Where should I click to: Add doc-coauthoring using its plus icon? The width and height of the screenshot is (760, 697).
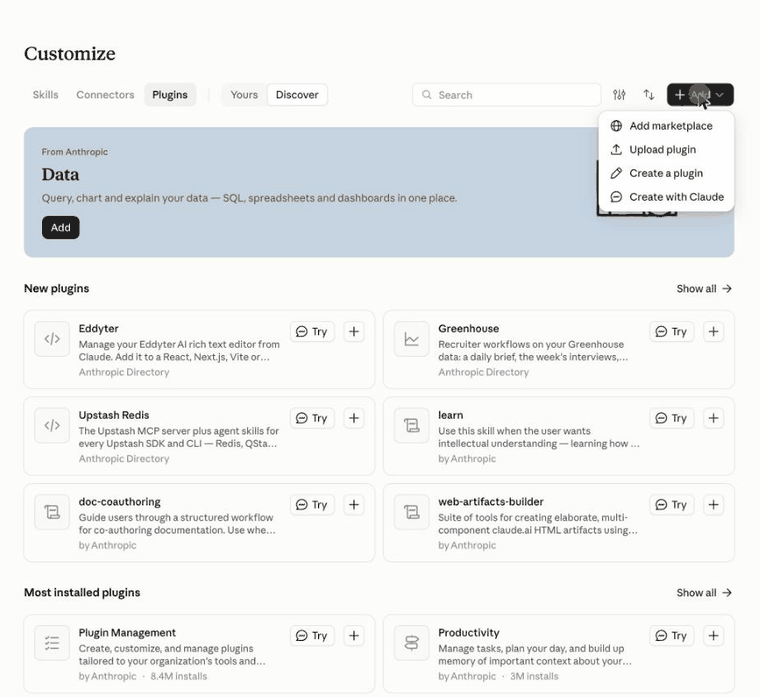click(354, 505)
